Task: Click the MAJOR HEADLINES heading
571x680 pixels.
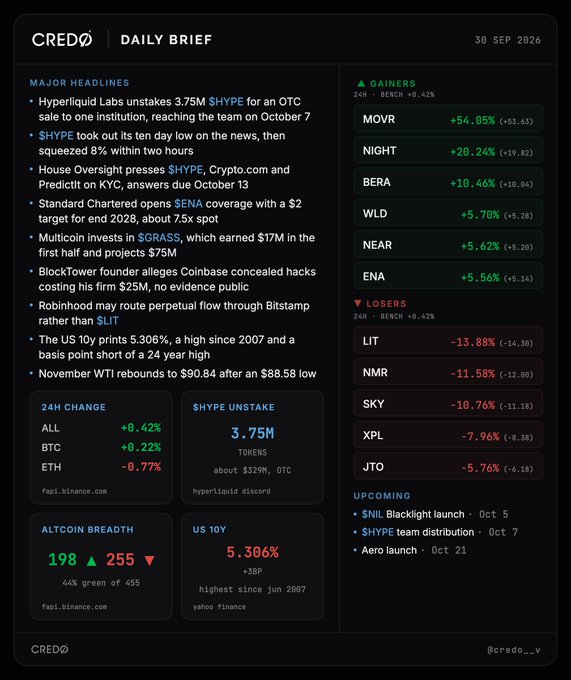Action: pyautogui.click(x=79, y=83)
